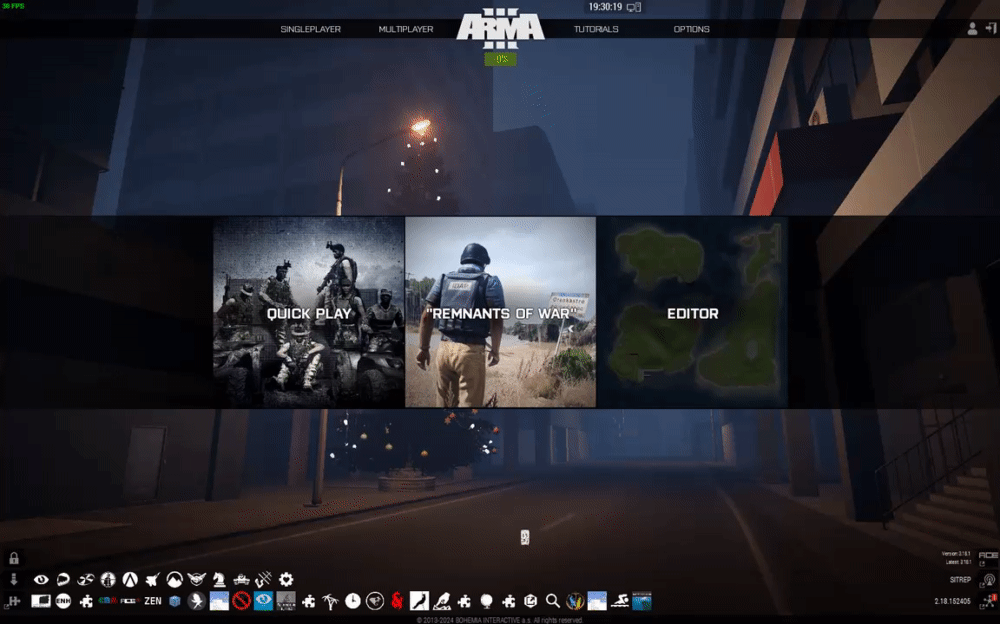Screen dimensions: 1000x624
Task: Open the OPTIONS menu
Action: [691, 29]
